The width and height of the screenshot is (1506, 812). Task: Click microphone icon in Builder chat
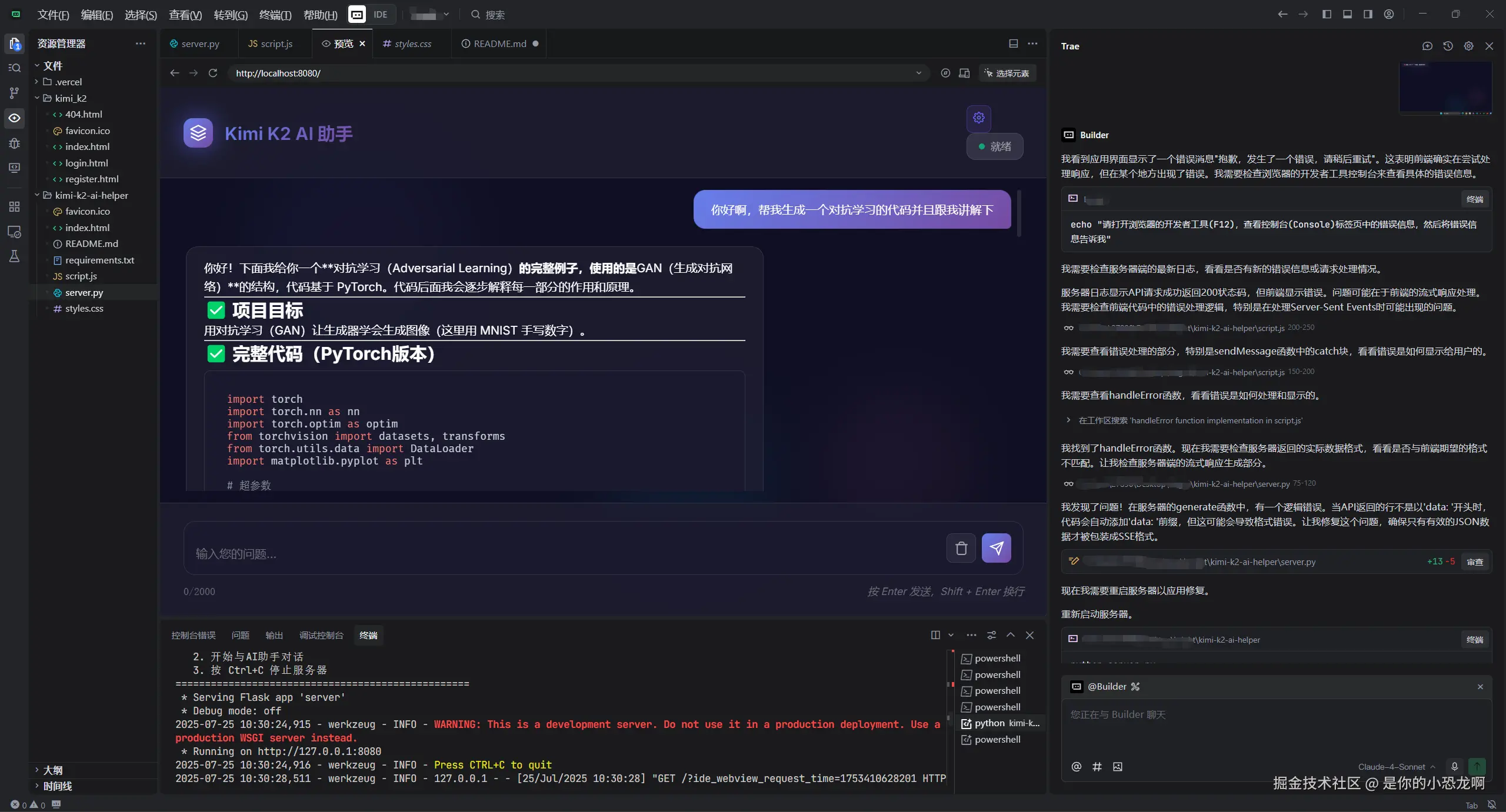pos(1454,766)
